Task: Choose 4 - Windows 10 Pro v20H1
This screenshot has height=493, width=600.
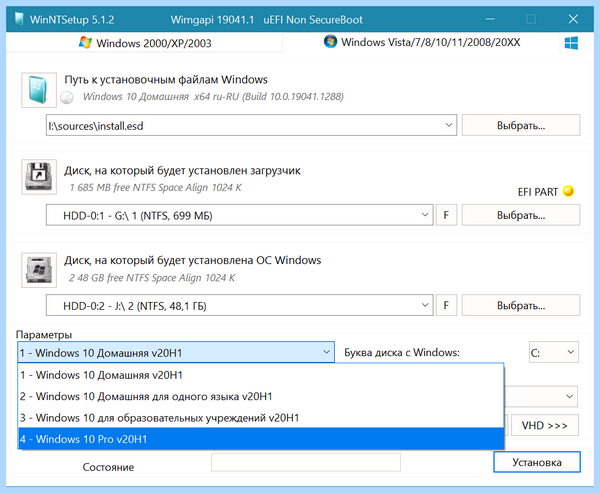Action: [x=261, y=439]
